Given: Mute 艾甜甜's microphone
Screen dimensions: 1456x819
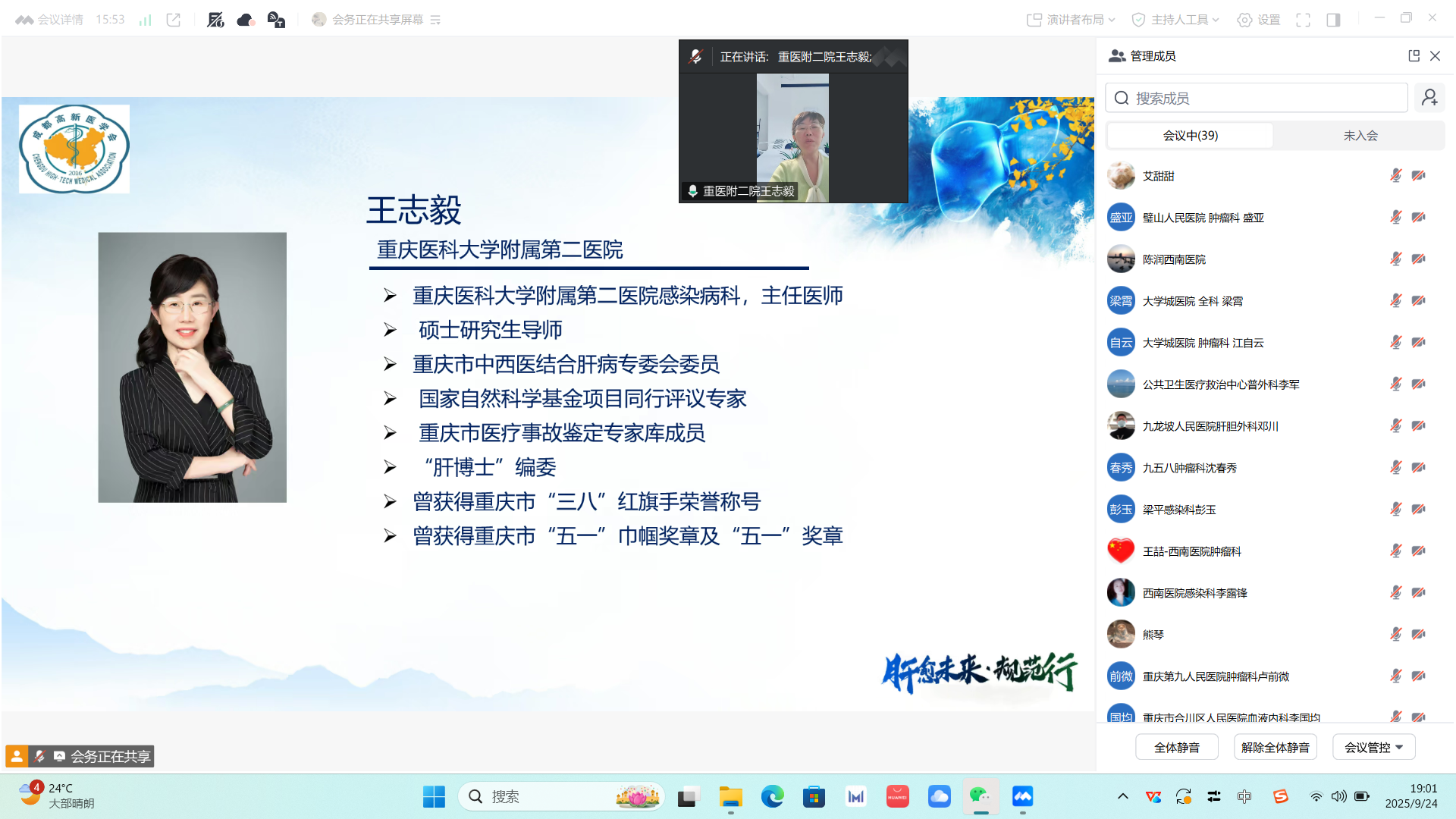Looking at the screenshot, I should tap(1395, 176).
